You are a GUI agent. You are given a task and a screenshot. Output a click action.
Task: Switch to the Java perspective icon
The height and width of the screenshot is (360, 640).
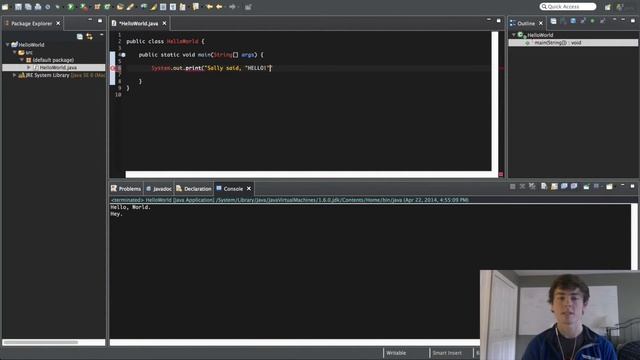[x=620, y=7]
